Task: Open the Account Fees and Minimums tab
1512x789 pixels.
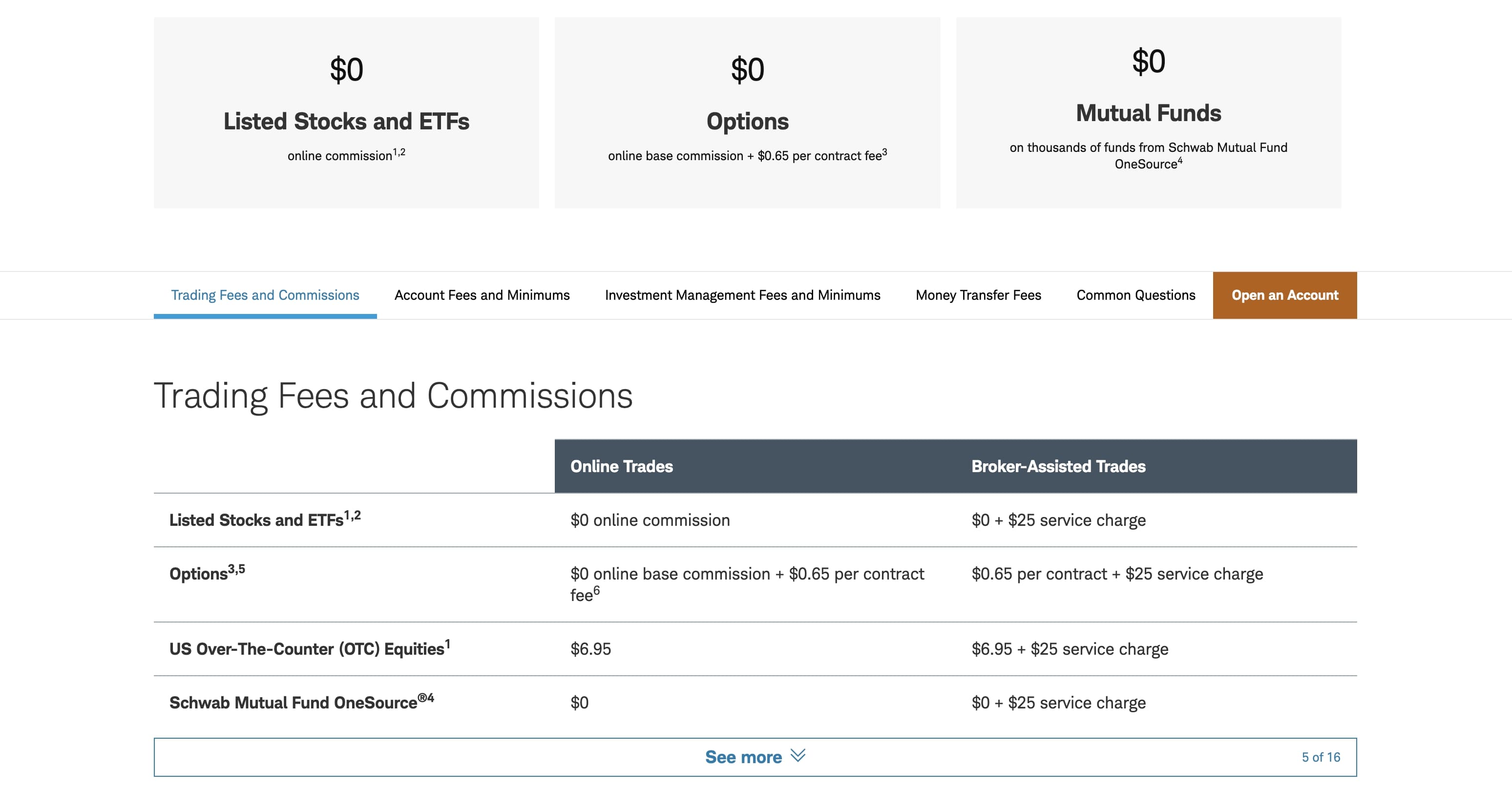Action: (x=482, y=295)
